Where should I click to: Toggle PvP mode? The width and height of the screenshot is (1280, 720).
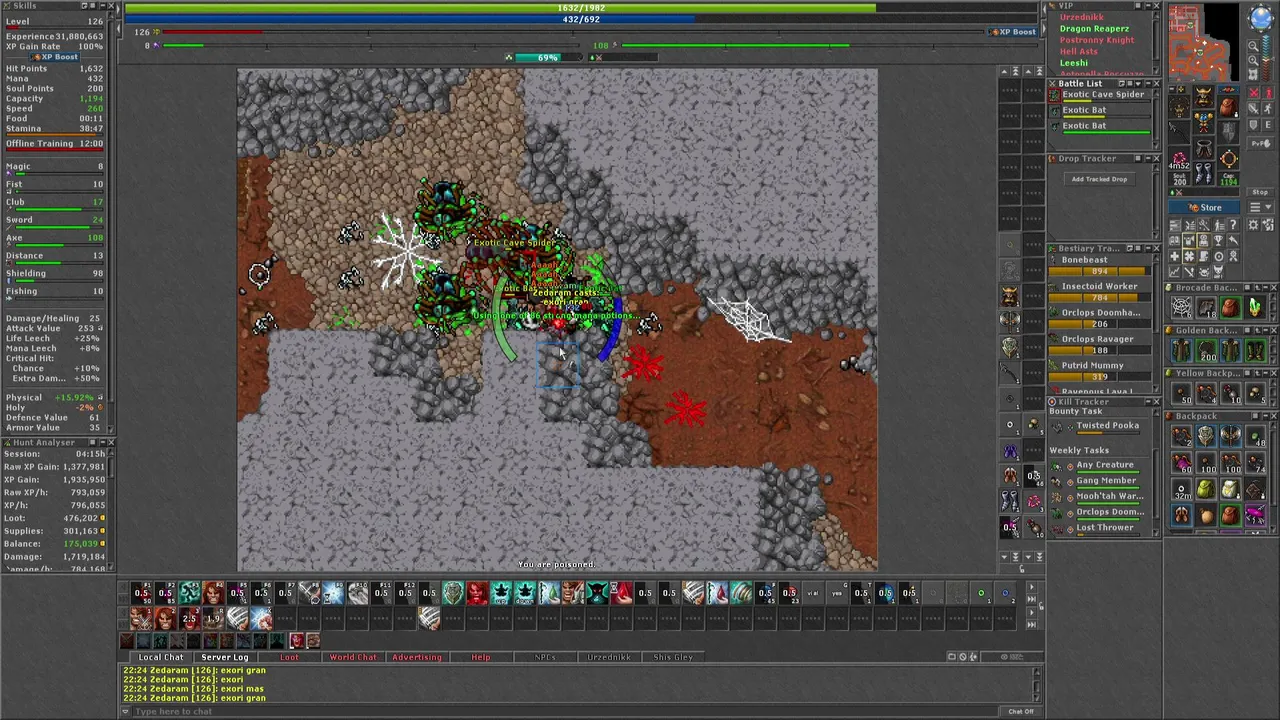pos(1260,143)
